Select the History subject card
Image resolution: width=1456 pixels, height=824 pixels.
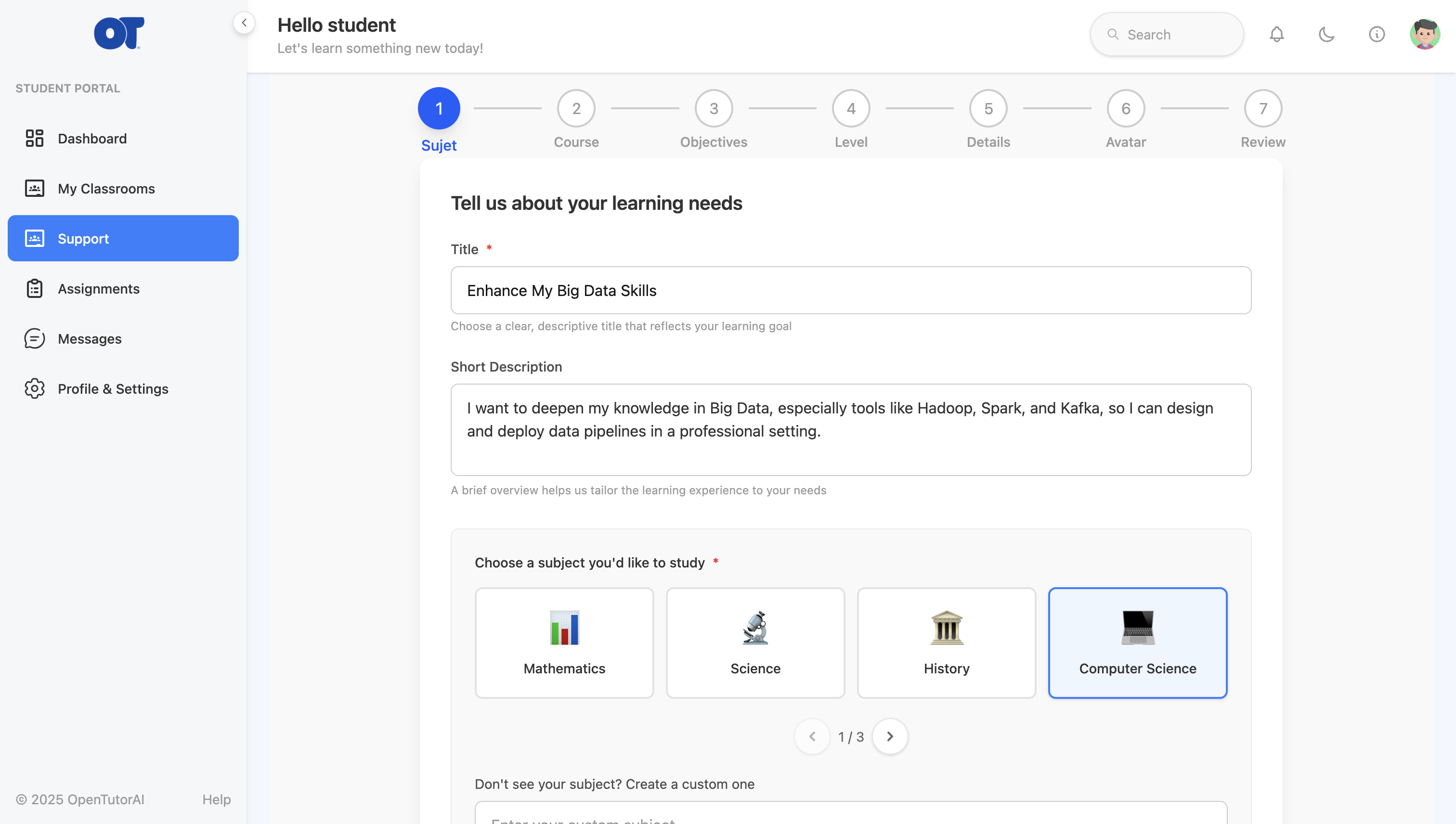tap(946, 643)
